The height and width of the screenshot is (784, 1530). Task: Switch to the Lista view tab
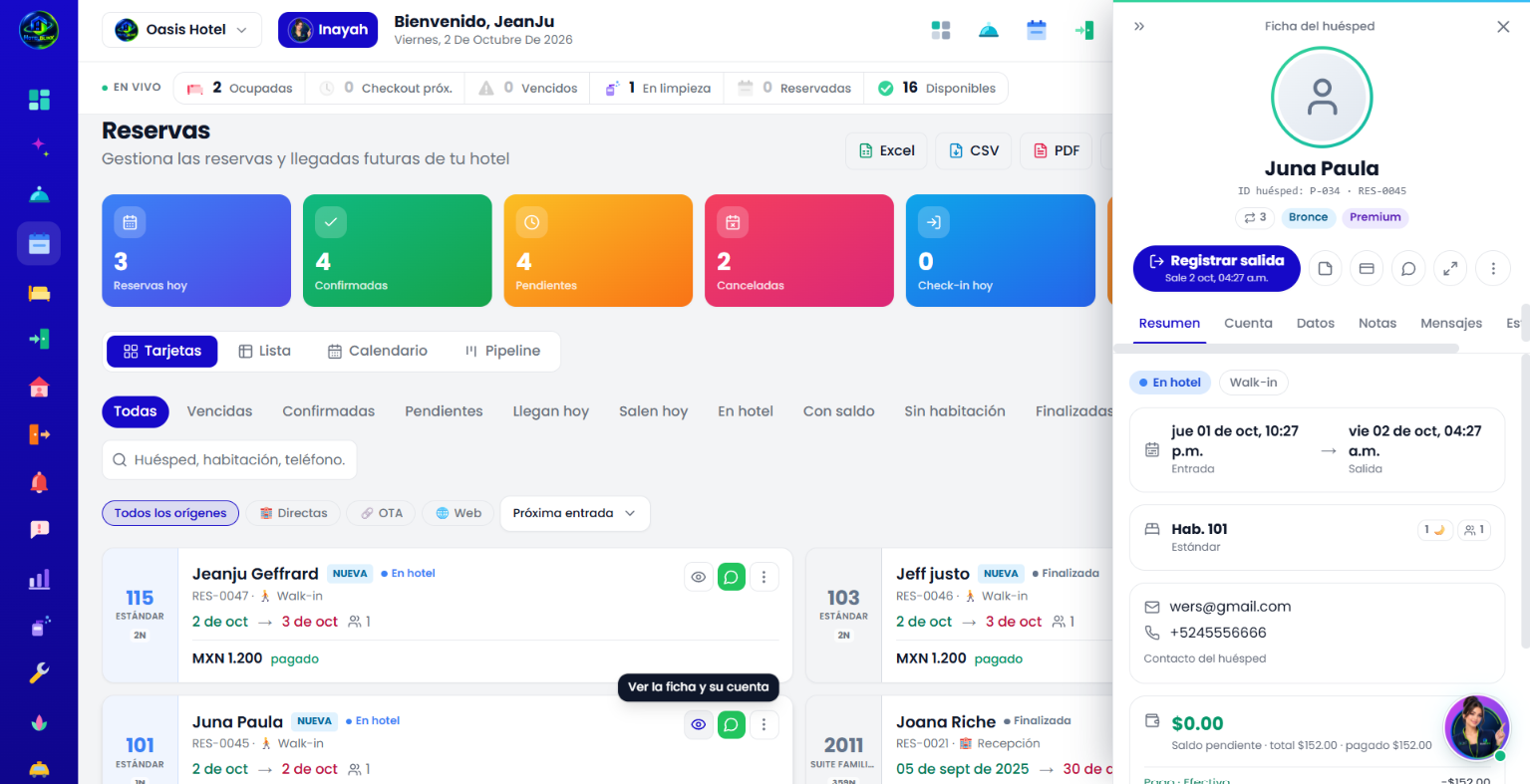(x=265, y=351)
